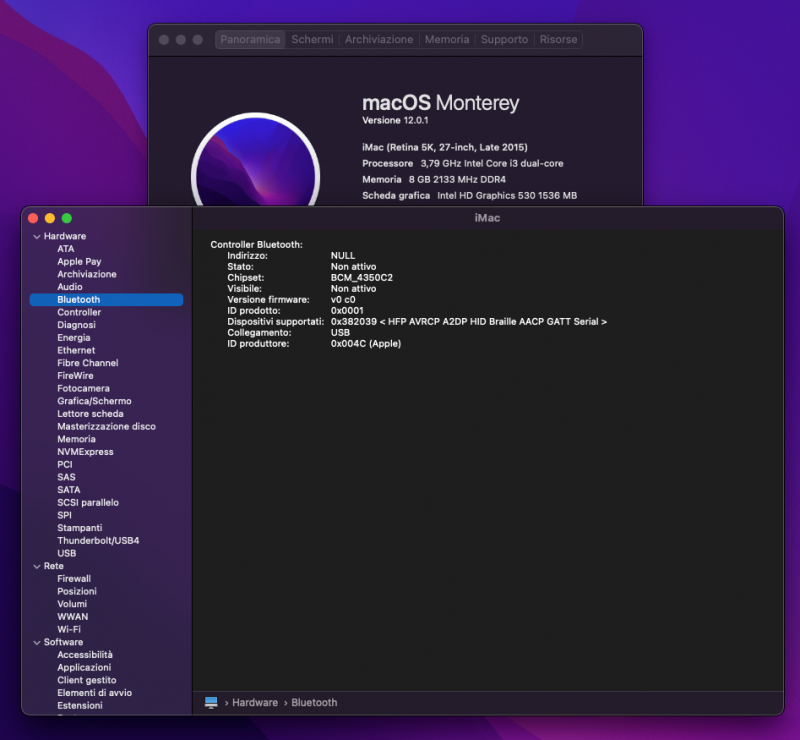Open the Risorse tab

pyautogui.click(x=558, y=40)
